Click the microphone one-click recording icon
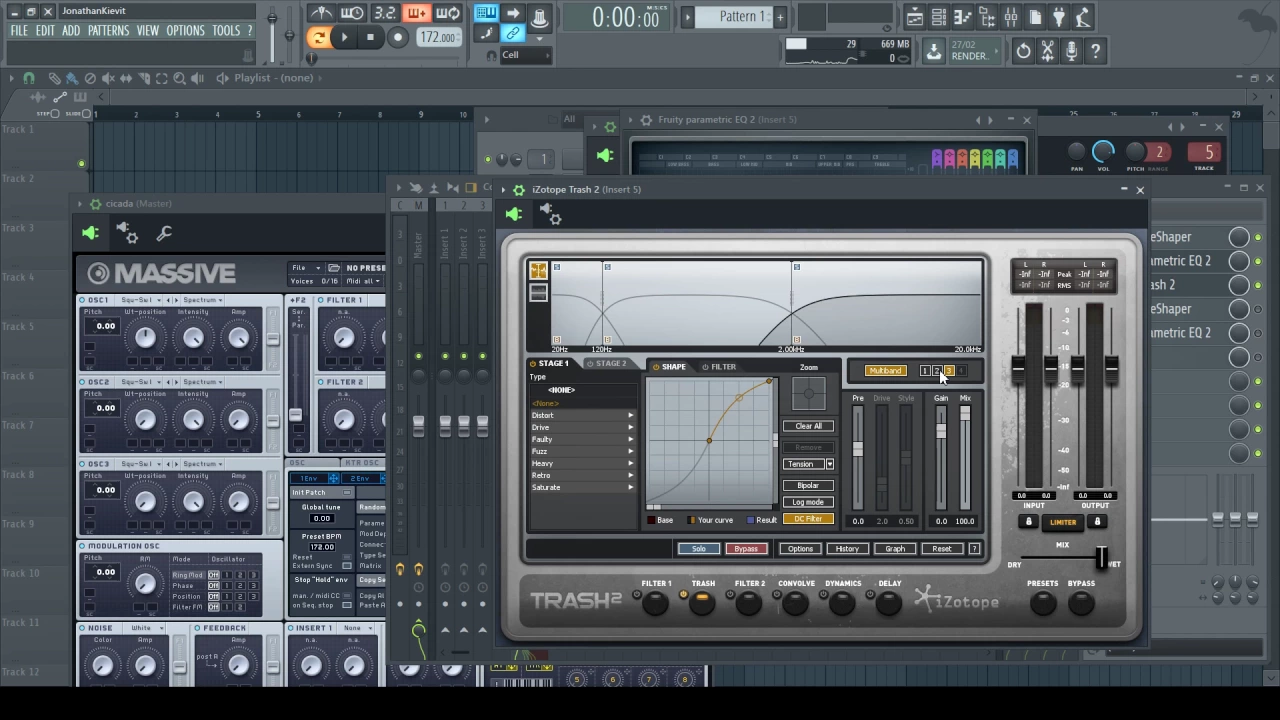Image resolution: width=1280 pixels, height=720 pixels. coord(1071,51)
